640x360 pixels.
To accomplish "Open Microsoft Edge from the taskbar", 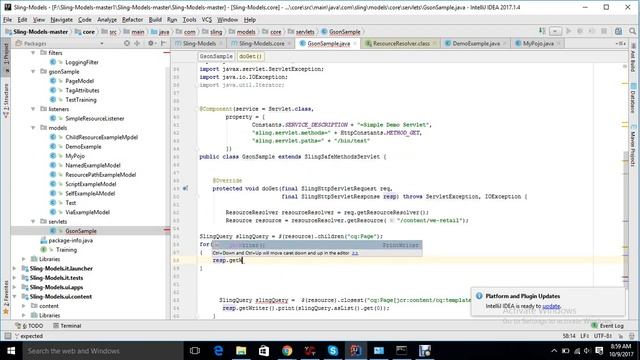I will tap(218, 351).
